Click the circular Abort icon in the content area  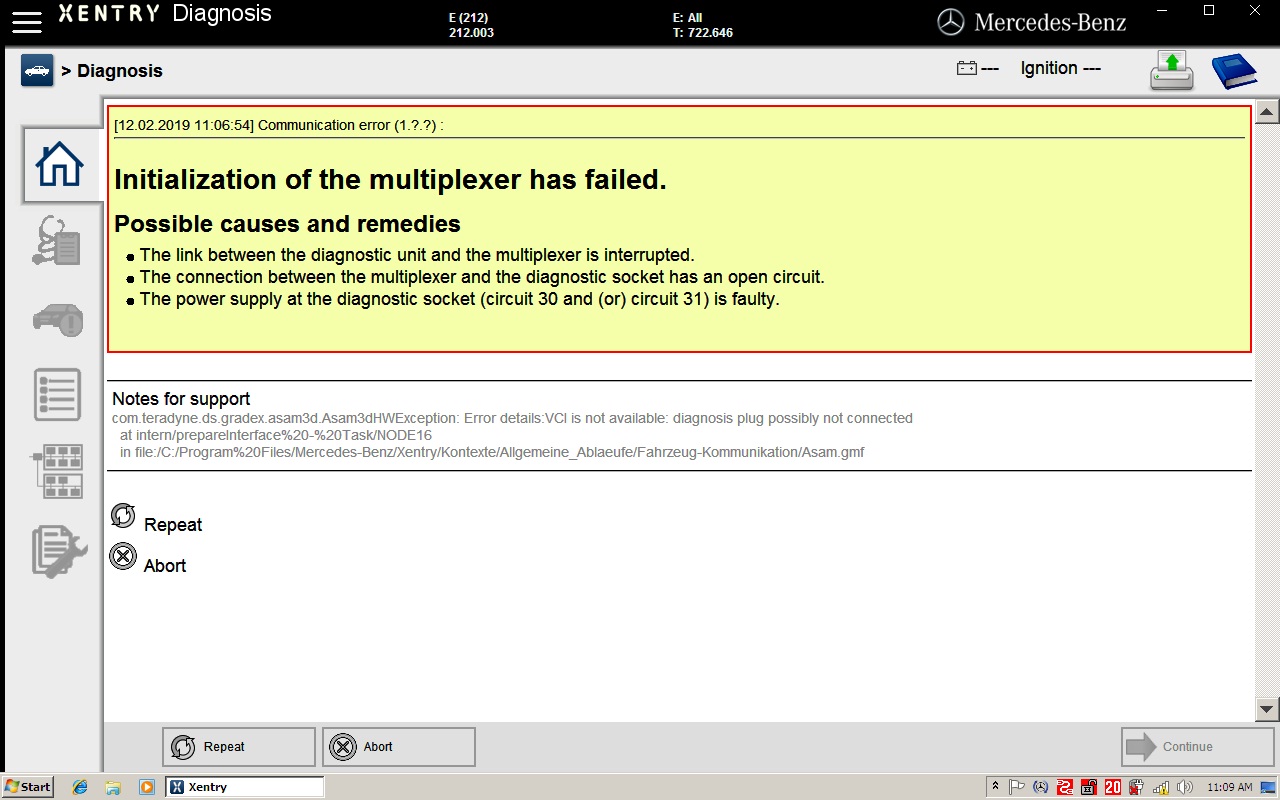(123, 556)
